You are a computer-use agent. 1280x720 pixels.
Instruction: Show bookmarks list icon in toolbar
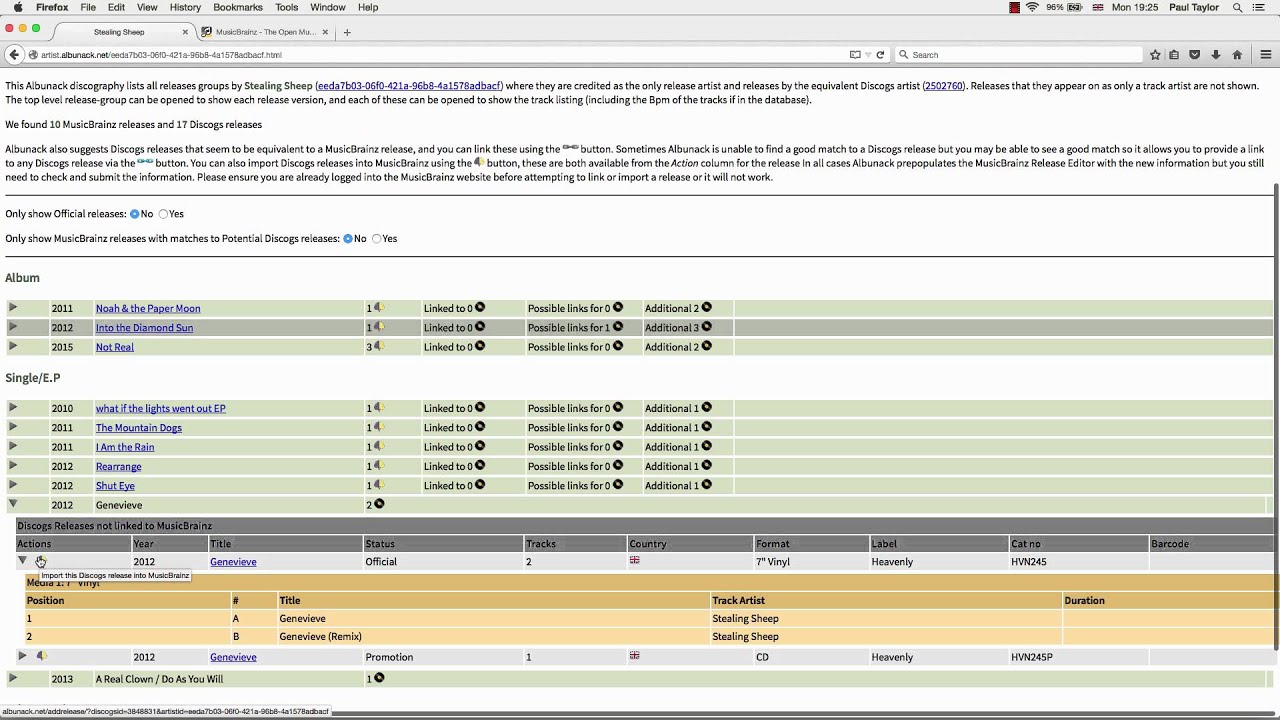coord(1174,55)
